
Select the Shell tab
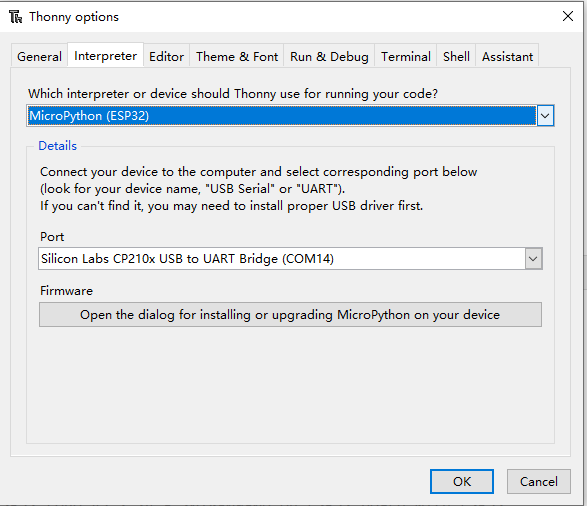456,57
